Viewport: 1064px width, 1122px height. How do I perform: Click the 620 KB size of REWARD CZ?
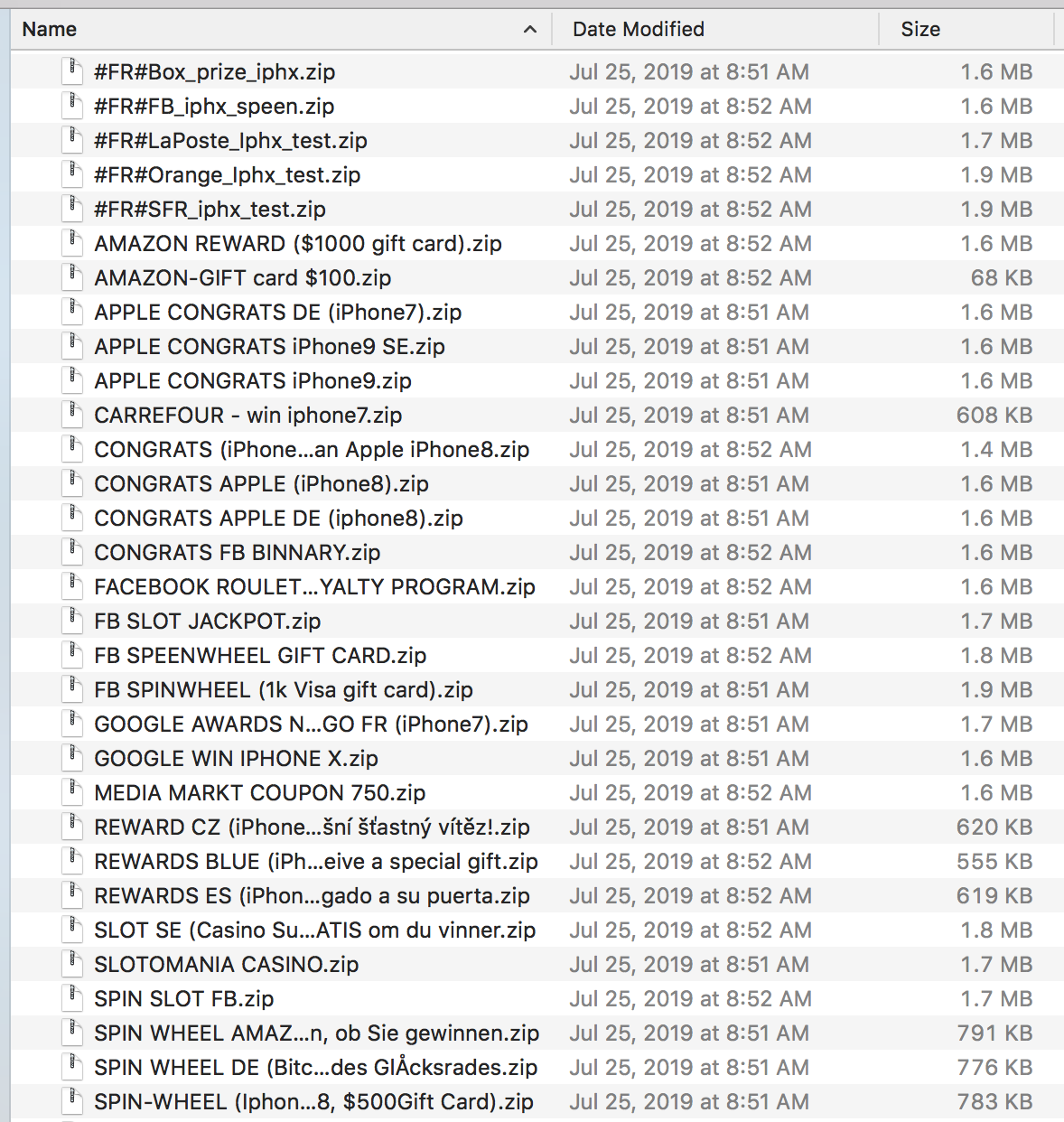(994, 827)
